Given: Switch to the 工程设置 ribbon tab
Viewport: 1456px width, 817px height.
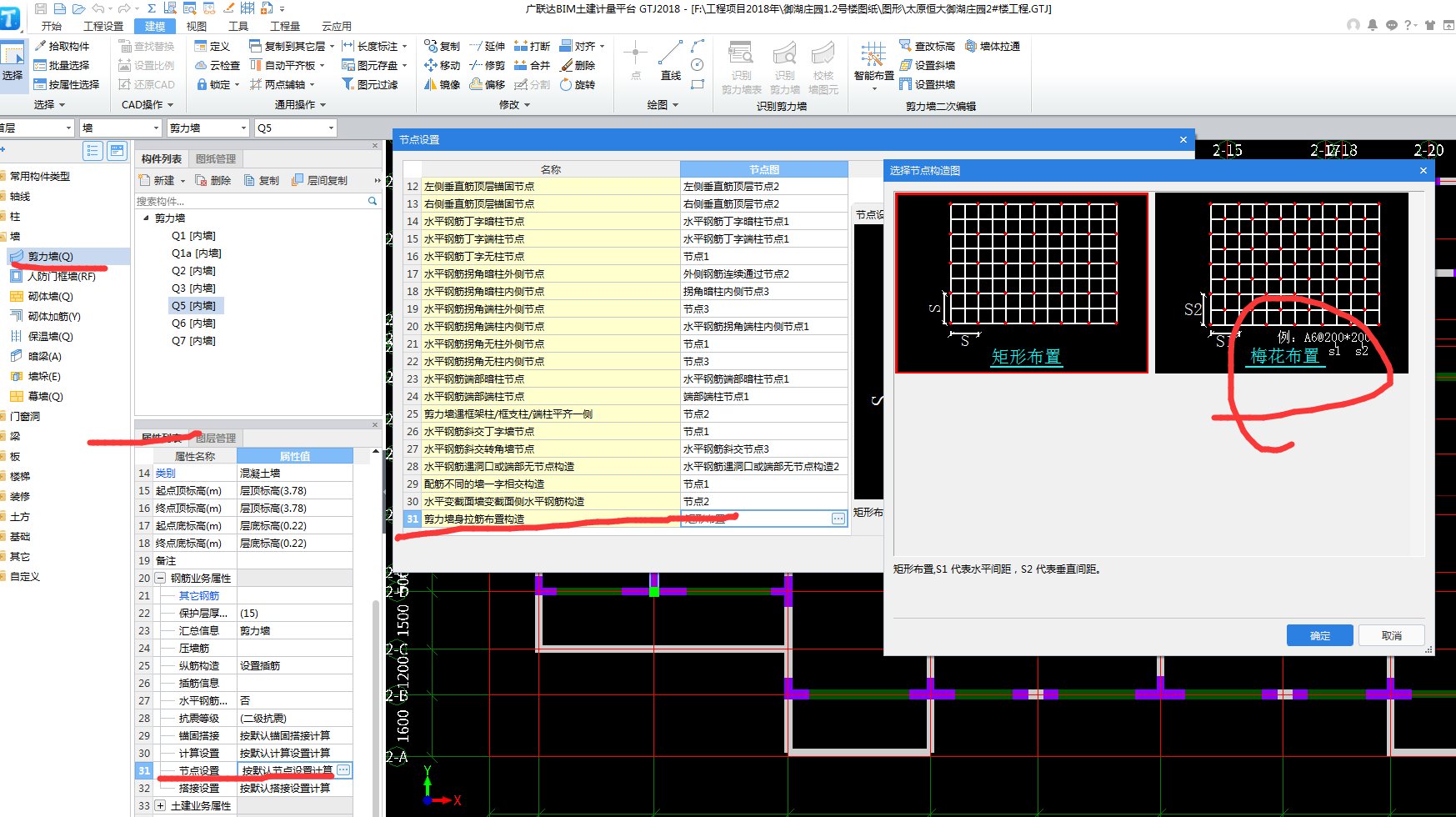Looking at the screenshot, I should coord(103,26).
